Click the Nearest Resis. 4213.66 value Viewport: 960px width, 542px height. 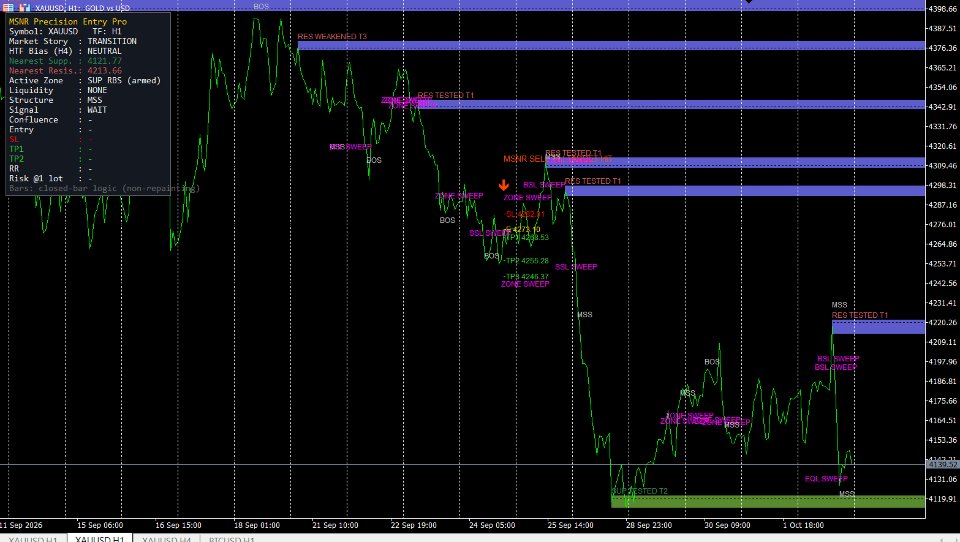[x=105, y=70]
